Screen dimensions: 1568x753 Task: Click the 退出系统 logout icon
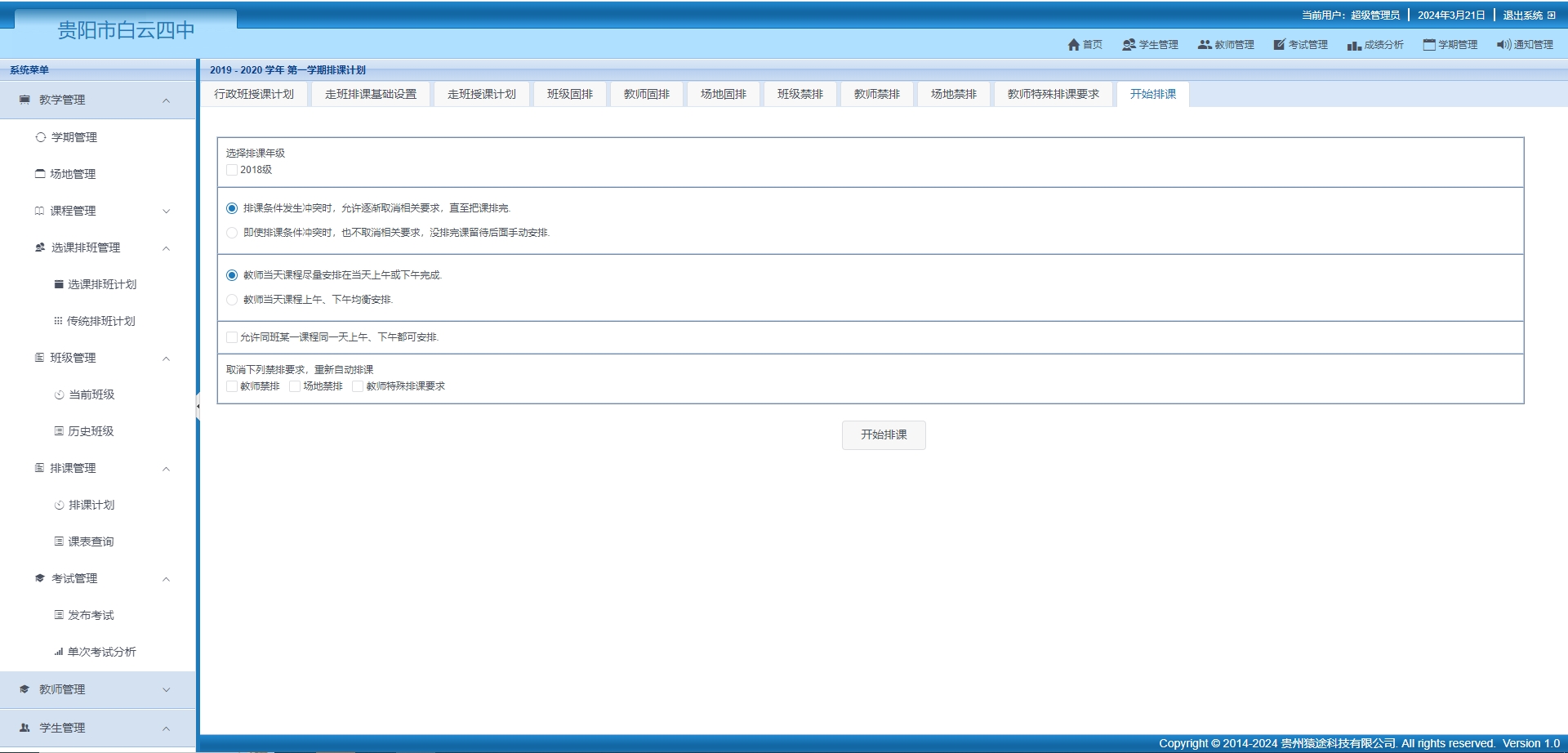pyautogui.click(x=1551, y=16)
